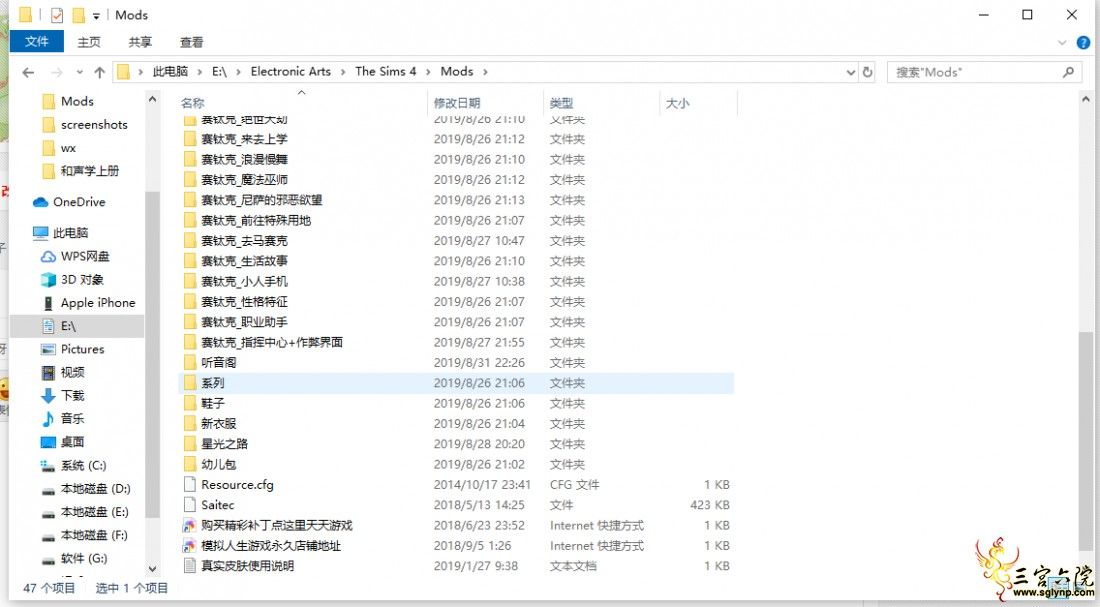
Task: Switch to the 查看 ribbon tab
Action: [x=192, y=42]
